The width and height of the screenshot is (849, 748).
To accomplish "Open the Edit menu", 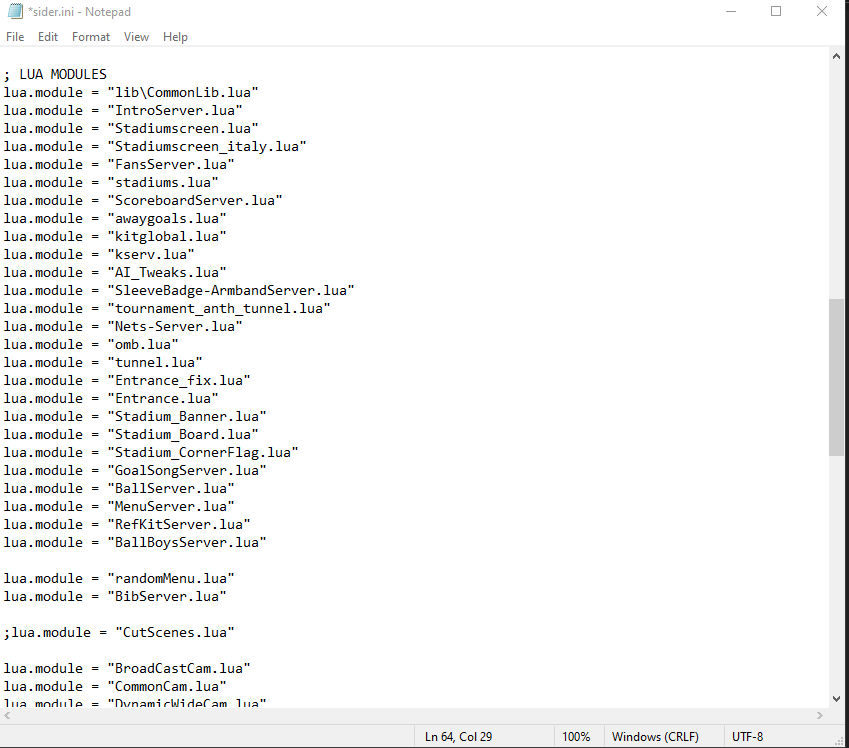I will tap(48, 37).
